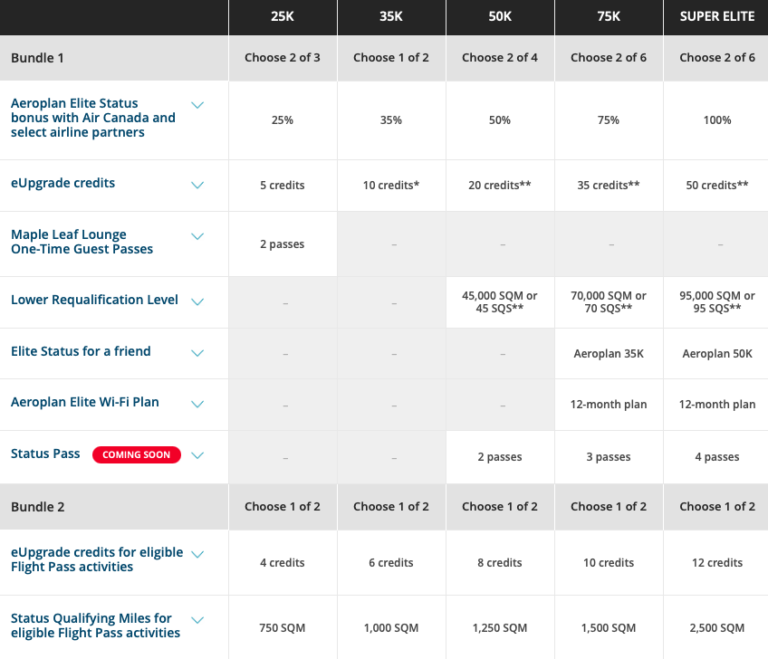Click the '12 credits' cell
This screenshot has width=768, height=659.
click(x=717, y=562)
